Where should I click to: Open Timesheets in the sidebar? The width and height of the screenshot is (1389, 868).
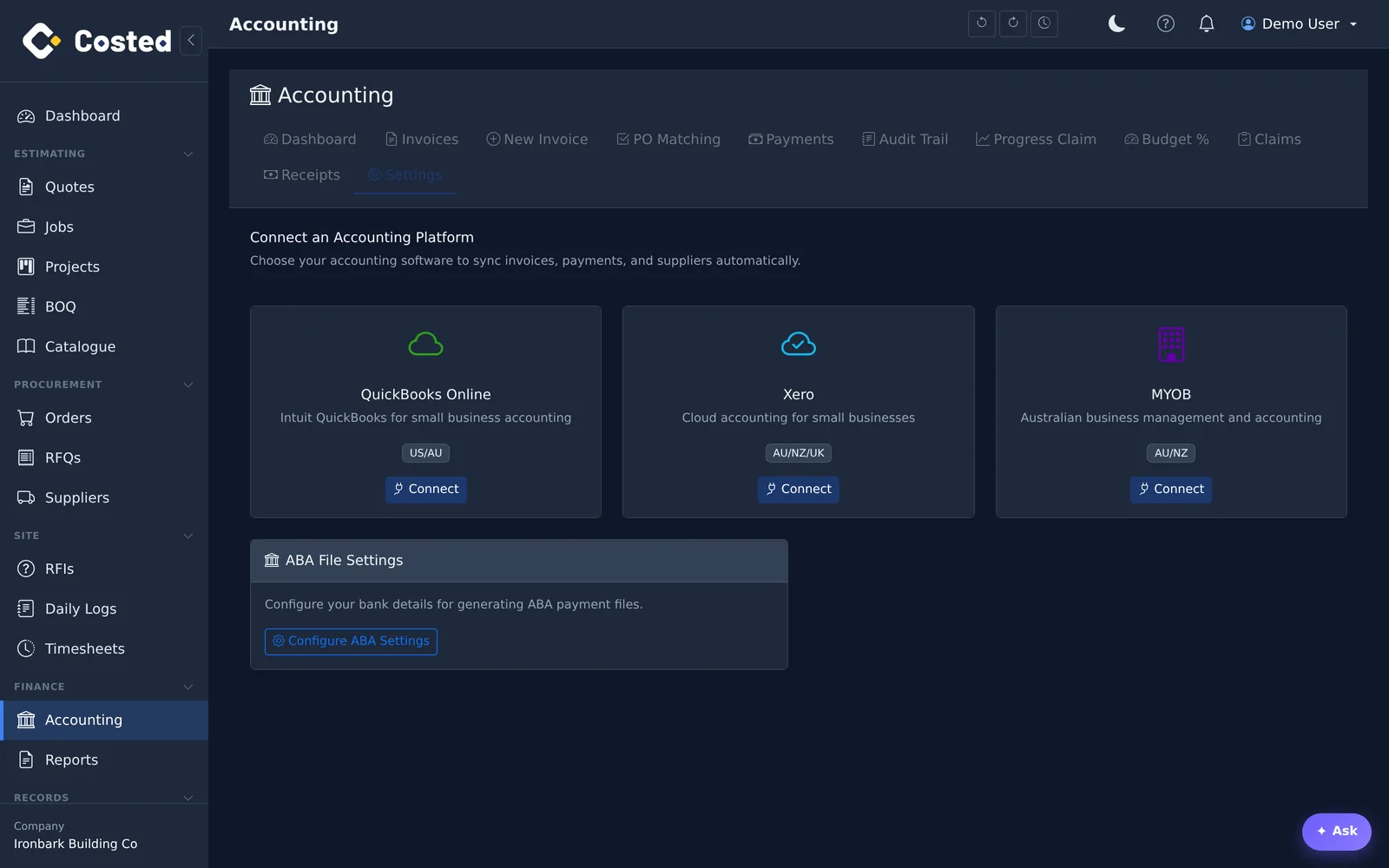[x=104, y=649]
